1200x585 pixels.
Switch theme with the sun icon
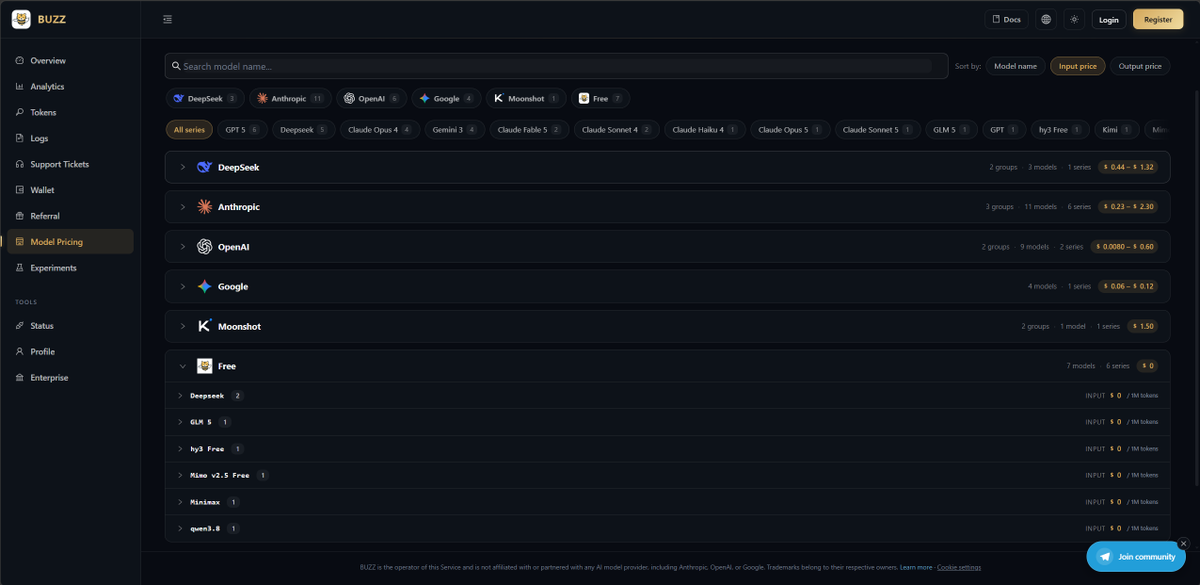1074,19
